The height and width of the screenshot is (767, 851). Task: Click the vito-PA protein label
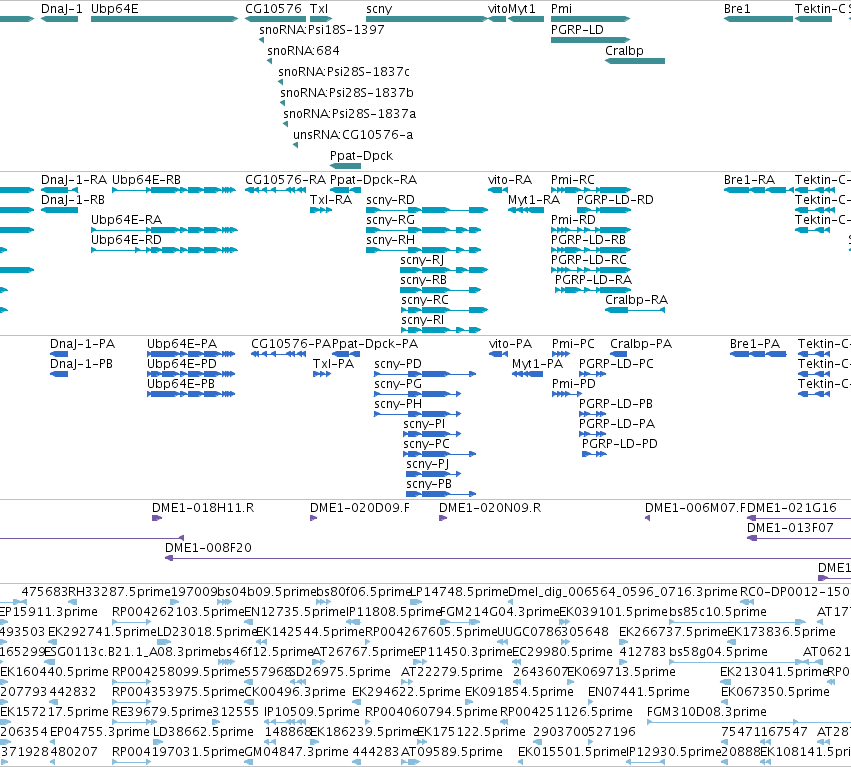coord(511,344)
